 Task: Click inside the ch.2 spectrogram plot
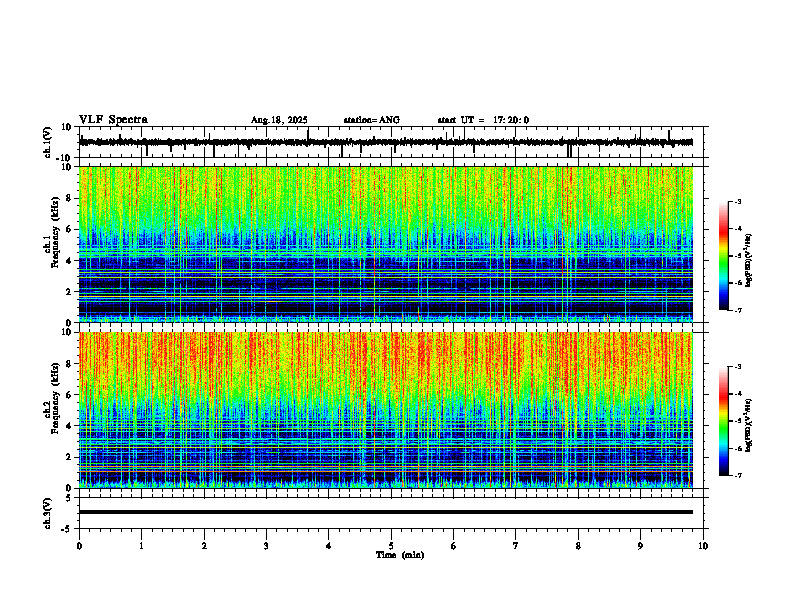click(385, 410)
